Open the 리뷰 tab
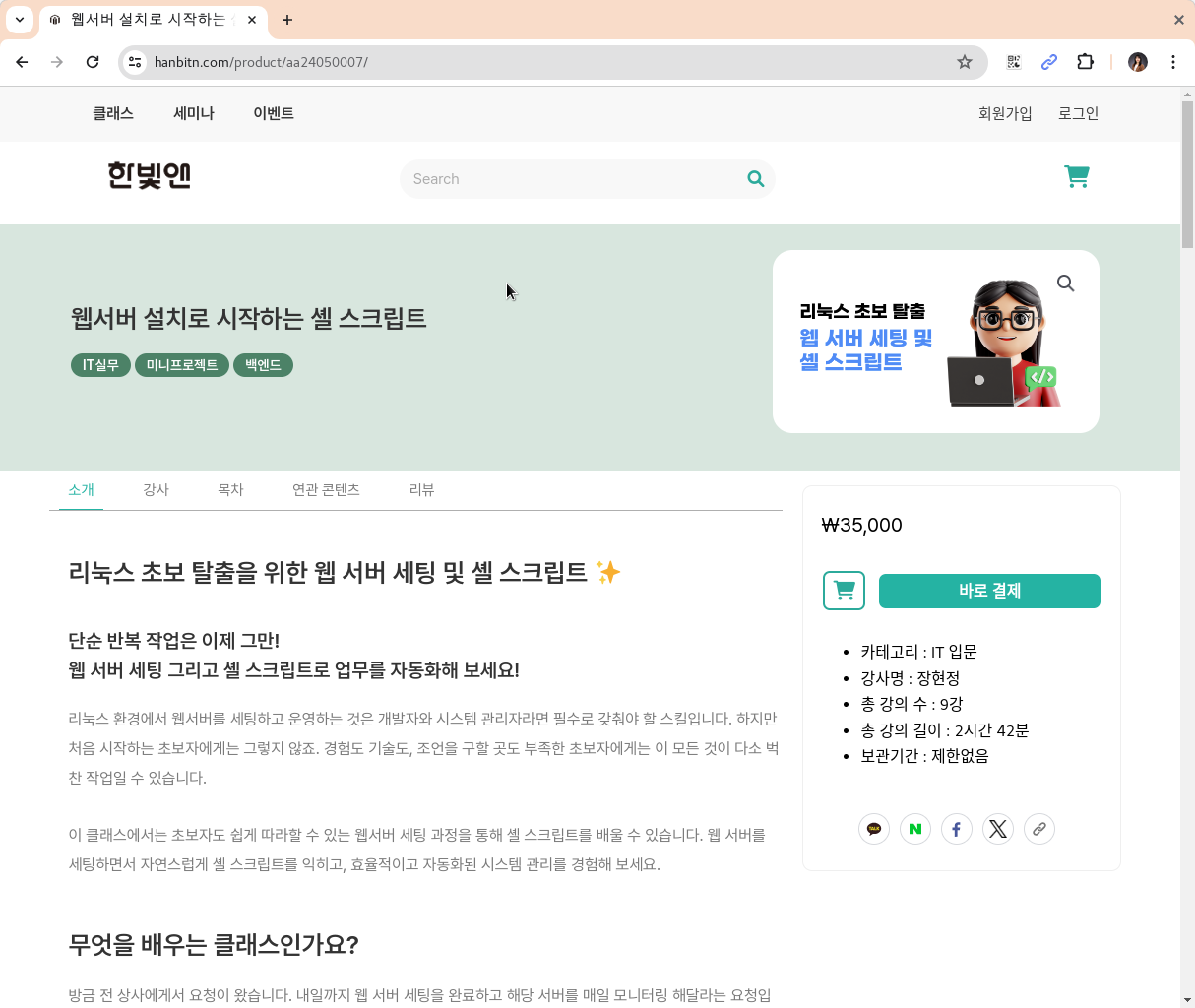Screen dimensions: 1195x1008 421,489
